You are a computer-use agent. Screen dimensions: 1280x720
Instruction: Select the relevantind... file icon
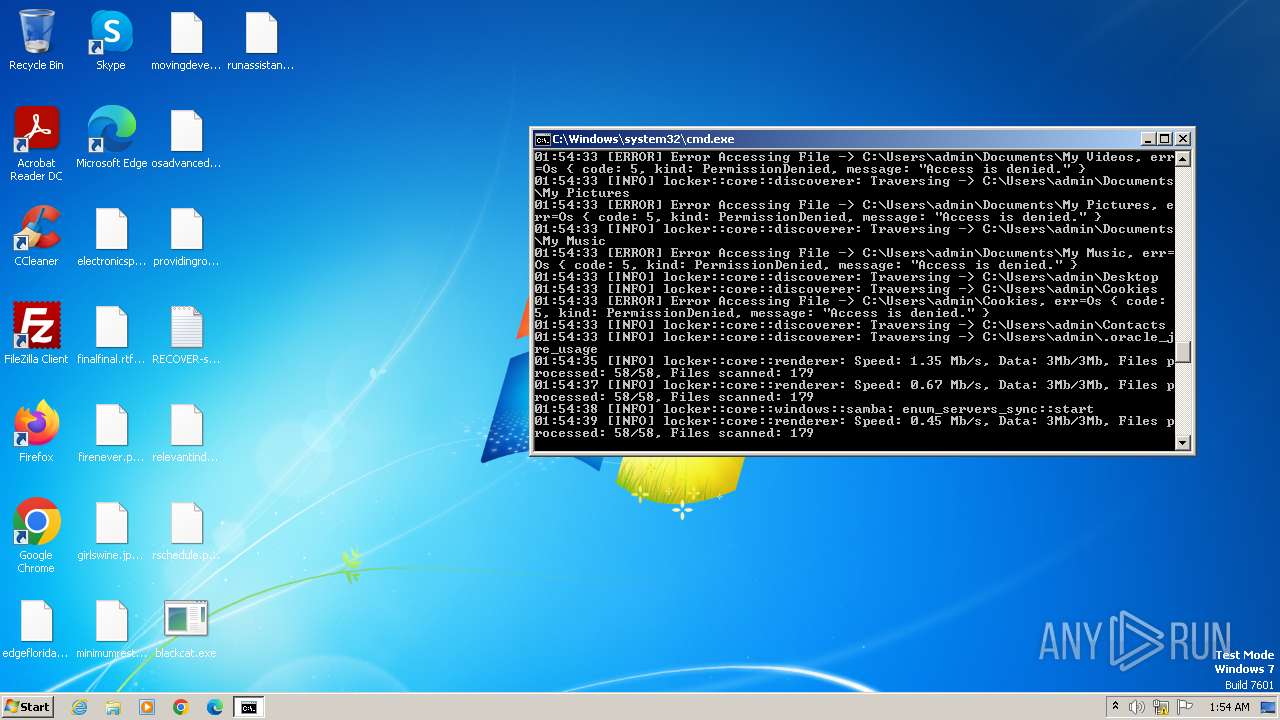[x=186, y=432]
